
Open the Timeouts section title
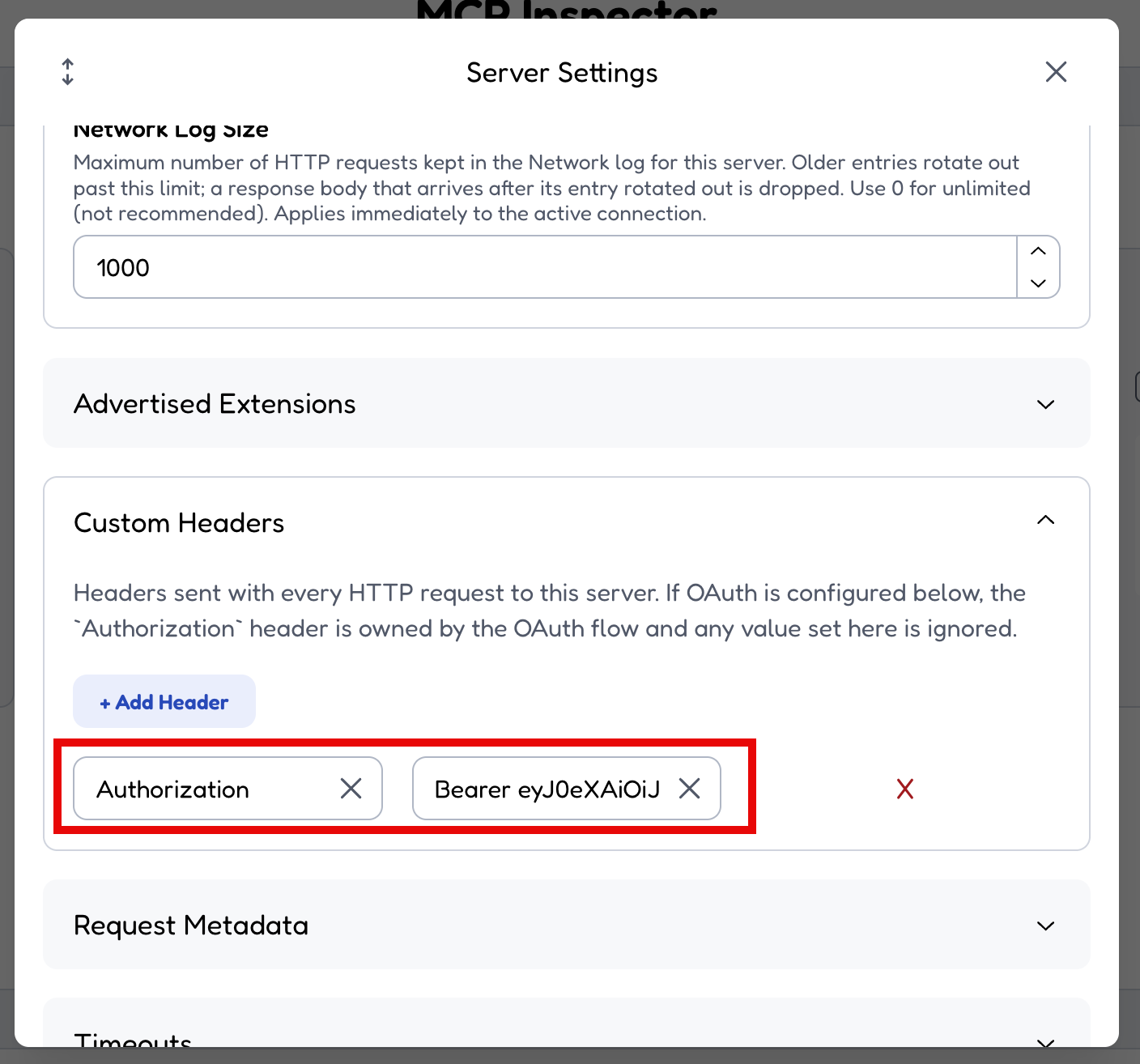tap(133, 1039)
